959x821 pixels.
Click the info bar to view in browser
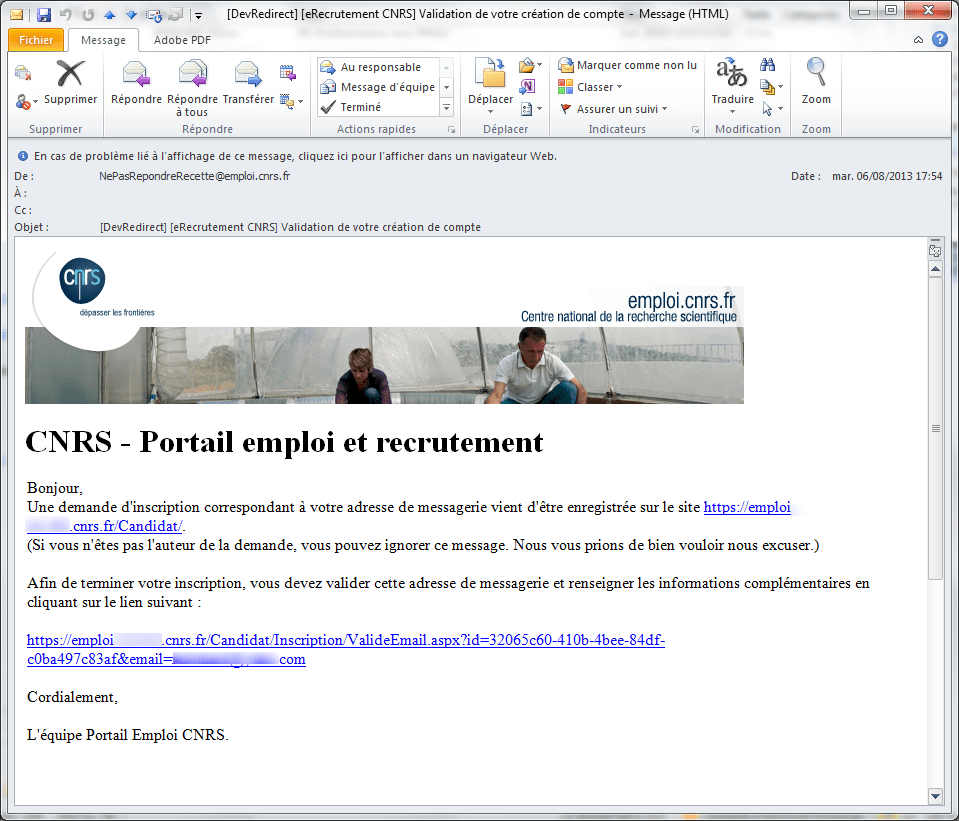coord(295,156)
